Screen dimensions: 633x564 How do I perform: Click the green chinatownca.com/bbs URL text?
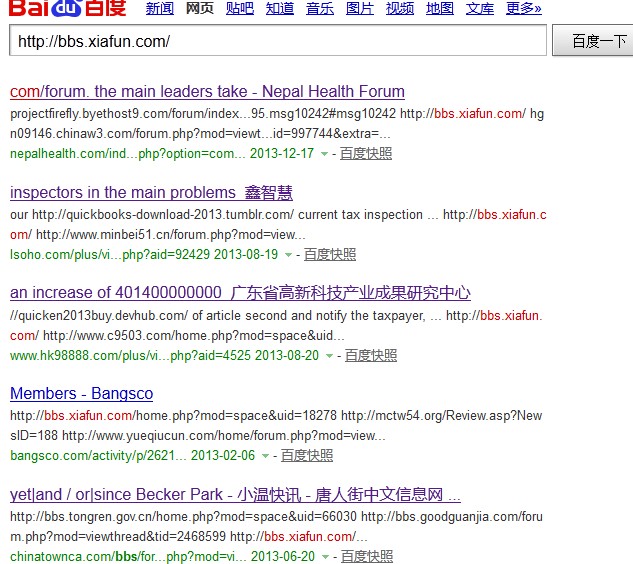(128, 557)
